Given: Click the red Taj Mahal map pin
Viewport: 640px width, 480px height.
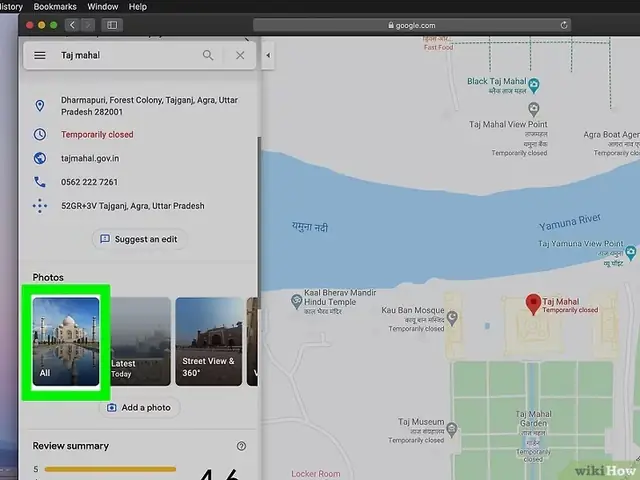Looking at the screenshot, I should [533, 304].
